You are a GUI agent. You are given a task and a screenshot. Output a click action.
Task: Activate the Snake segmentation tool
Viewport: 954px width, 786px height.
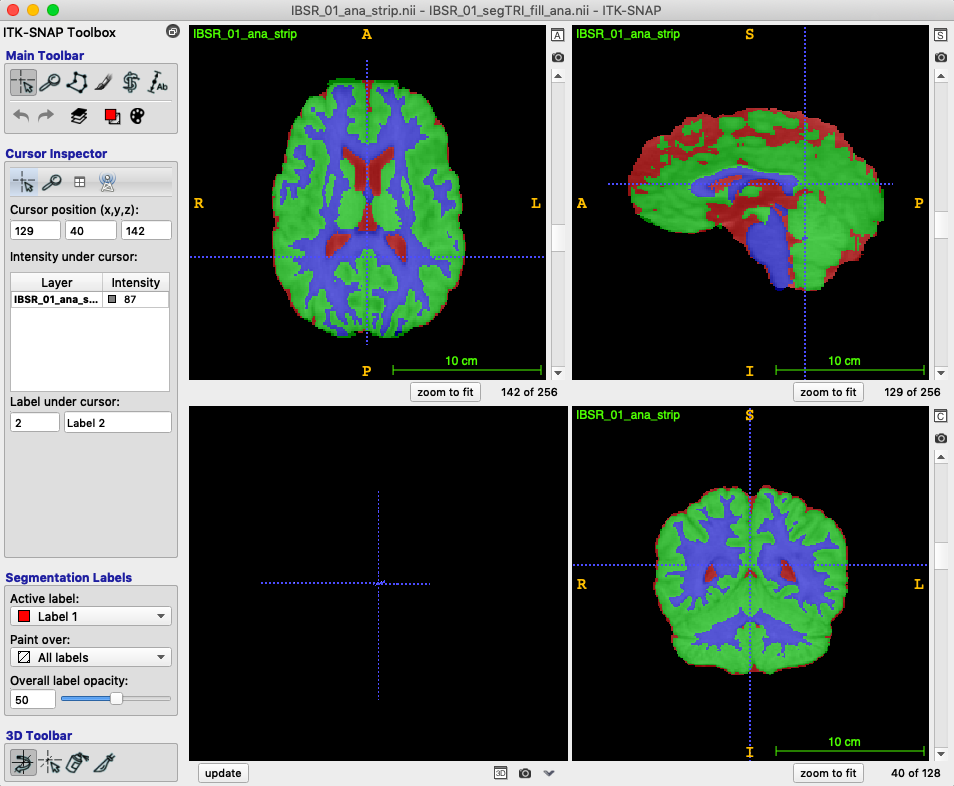click(x=130, y=83)
